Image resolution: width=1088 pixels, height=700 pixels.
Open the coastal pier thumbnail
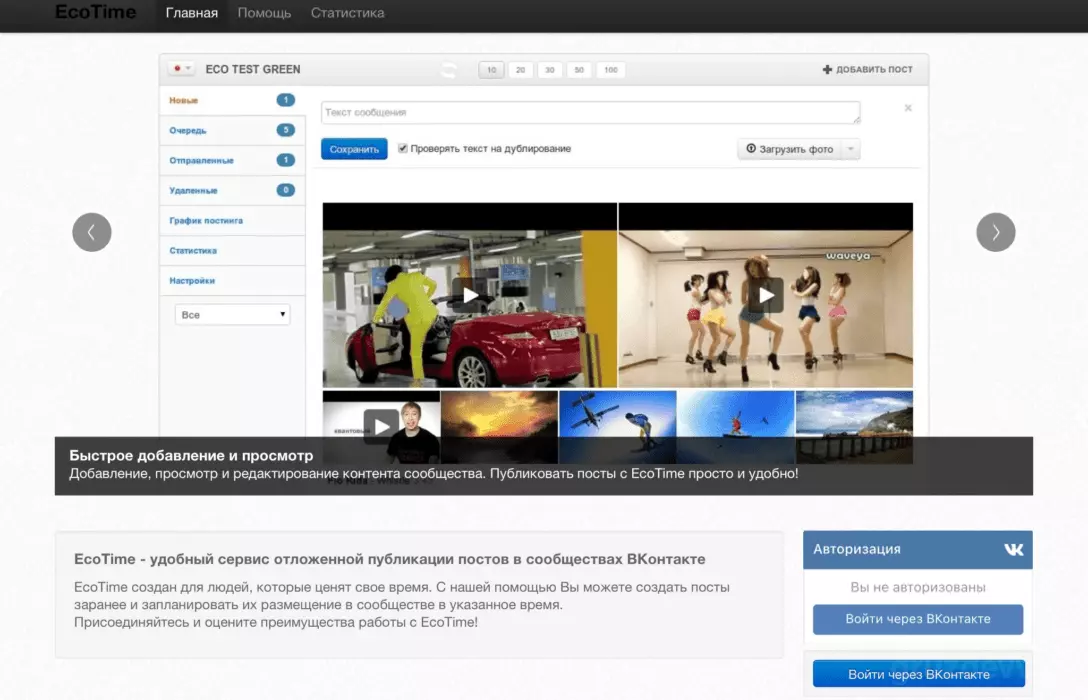[854, 427]
